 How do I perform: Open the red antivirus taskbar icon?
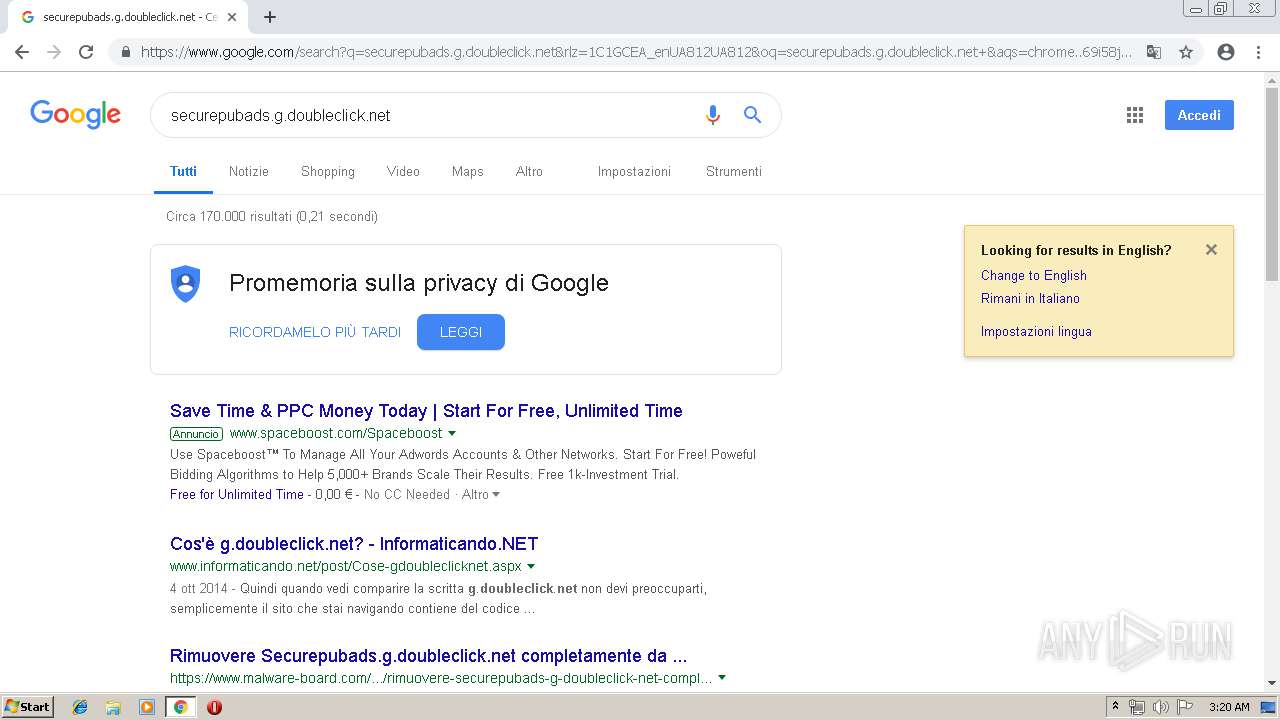click(214, 707)
